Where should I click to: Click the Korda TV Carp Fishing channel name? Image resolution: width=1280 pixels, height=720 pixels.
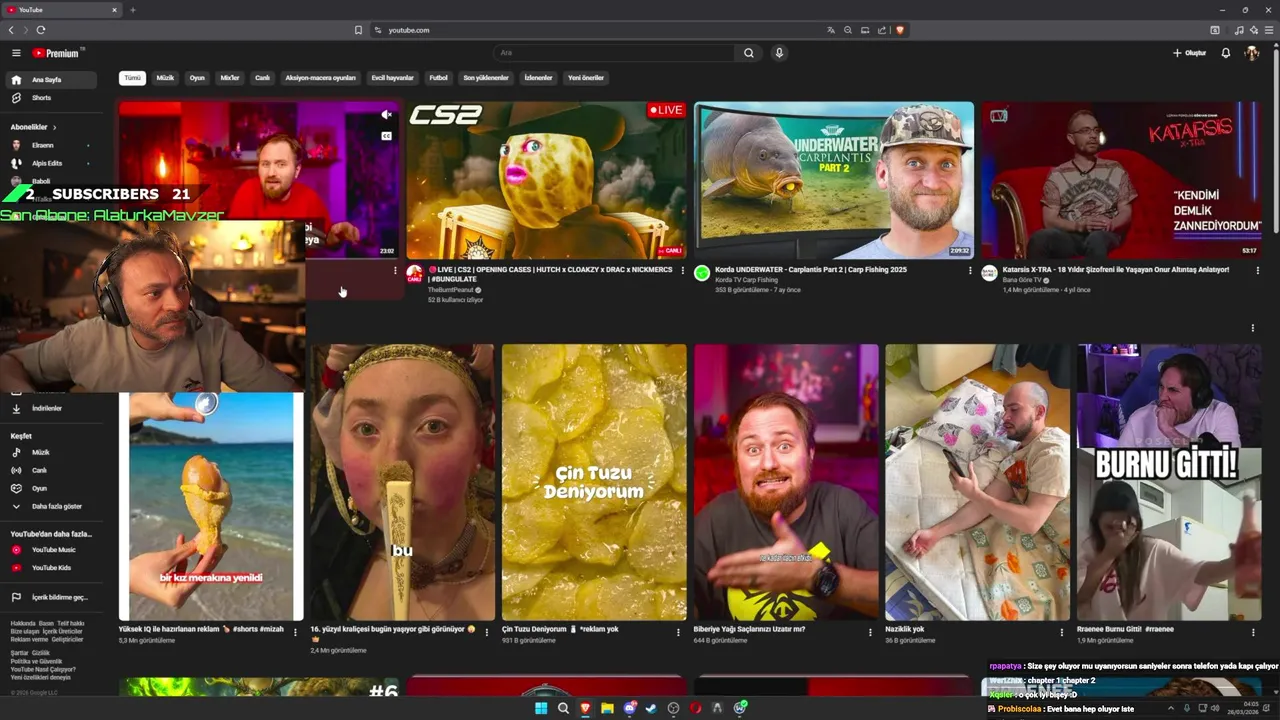pos(746,280)
